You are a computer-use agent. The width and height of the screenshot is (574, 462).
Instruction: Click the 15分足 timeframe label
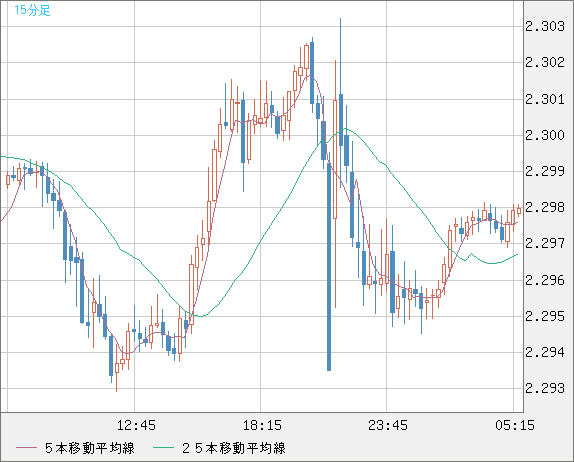point(32,10)
